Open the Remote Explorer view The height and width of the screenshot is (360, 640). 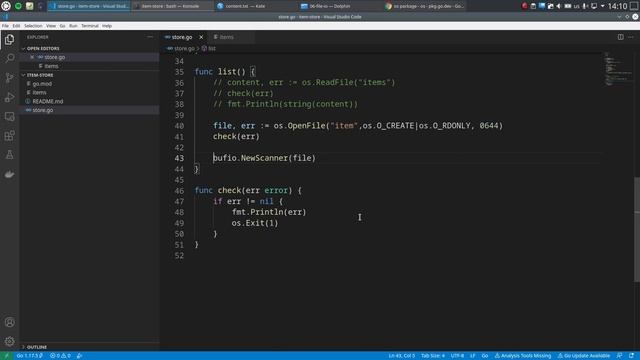pos(9,117)
